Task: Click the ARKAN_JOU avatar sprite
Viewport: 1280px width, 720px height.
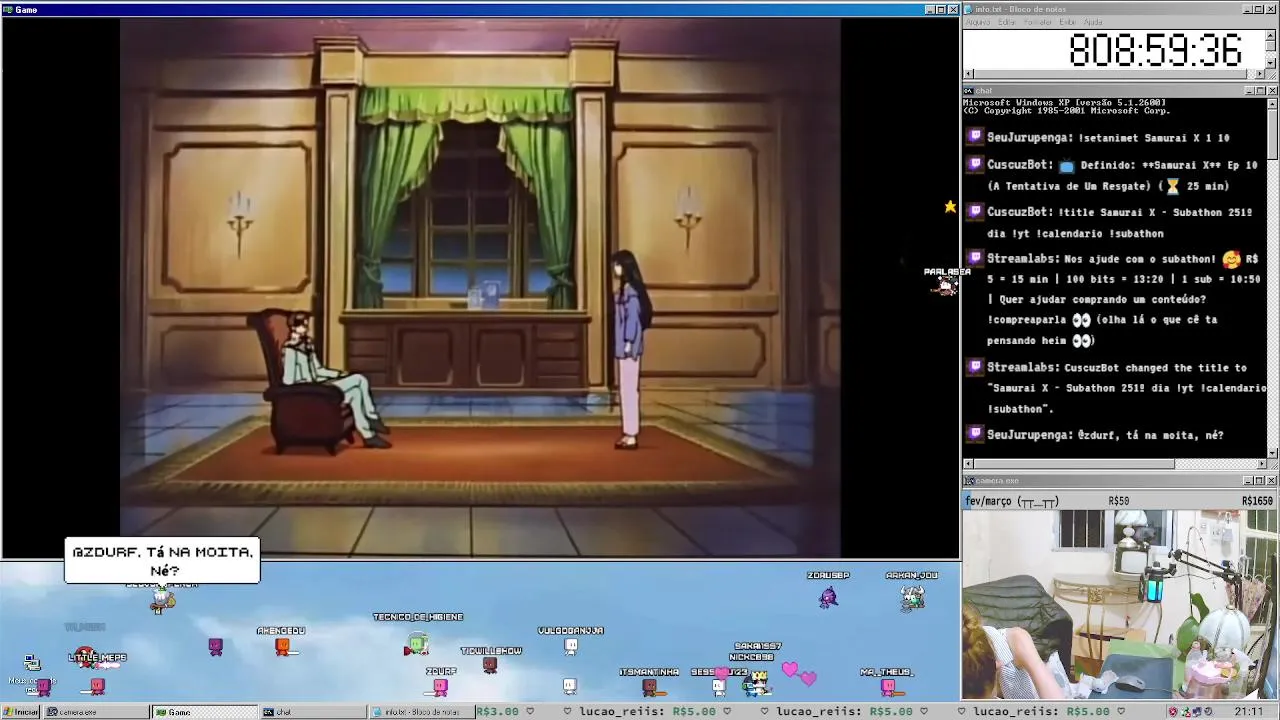Action: pyautogui.click(x=912, y=597)
